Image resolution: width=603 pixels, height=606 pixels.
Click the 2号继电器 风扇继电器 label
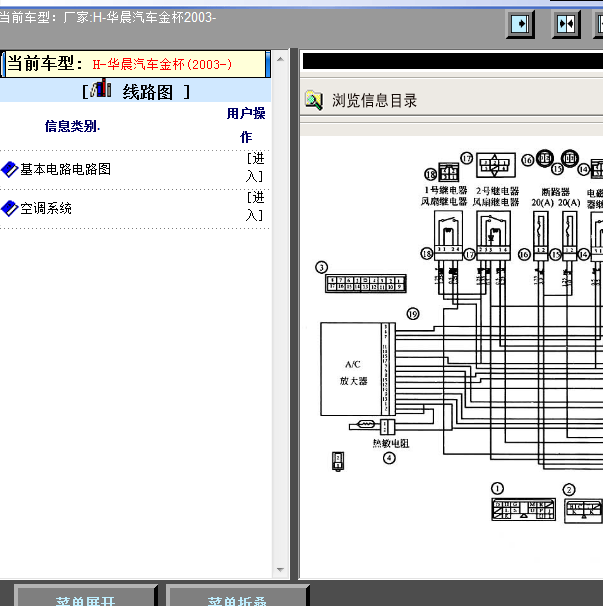(x=496, y=196)
